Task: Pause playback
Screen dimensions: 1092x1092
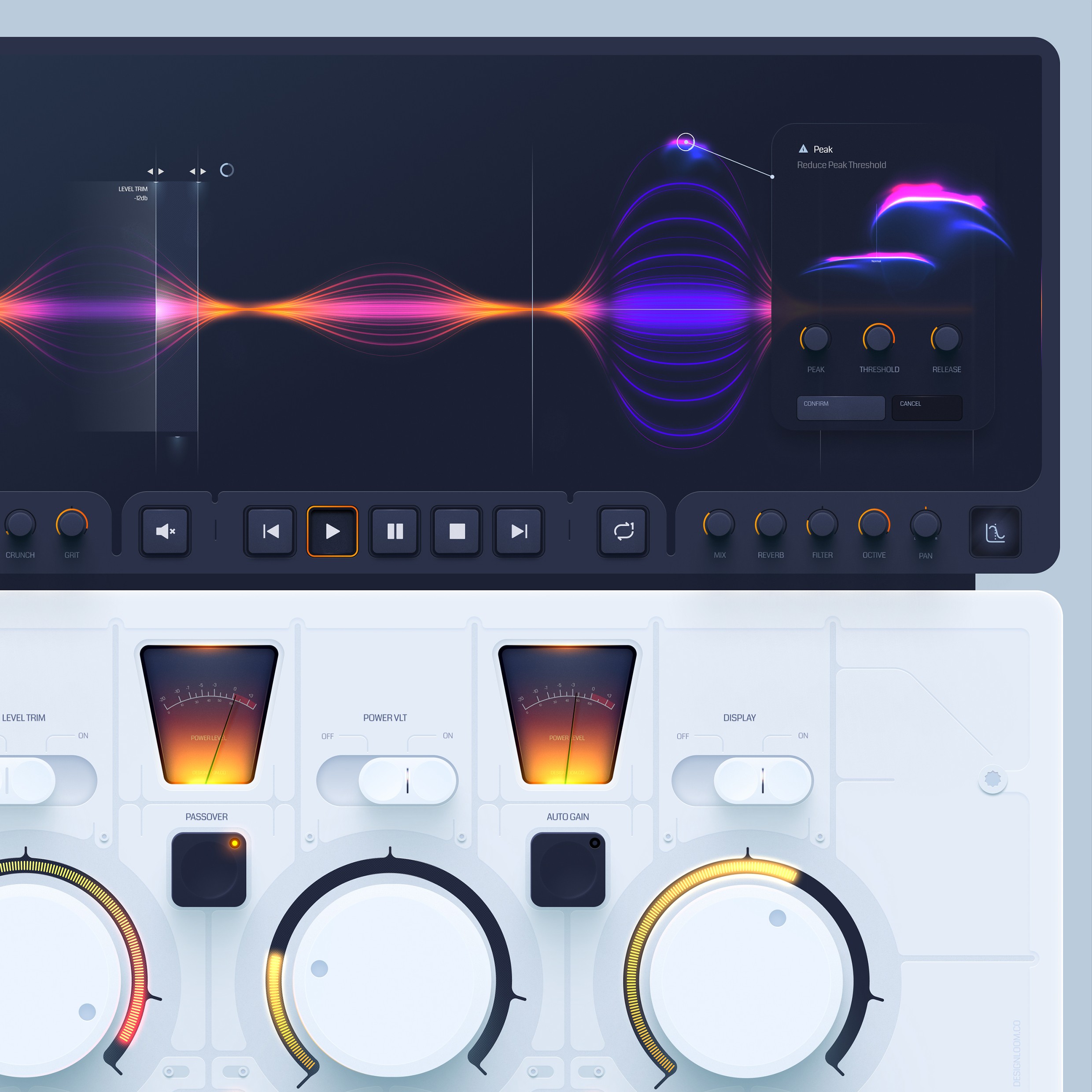Action: coord(395,531)
